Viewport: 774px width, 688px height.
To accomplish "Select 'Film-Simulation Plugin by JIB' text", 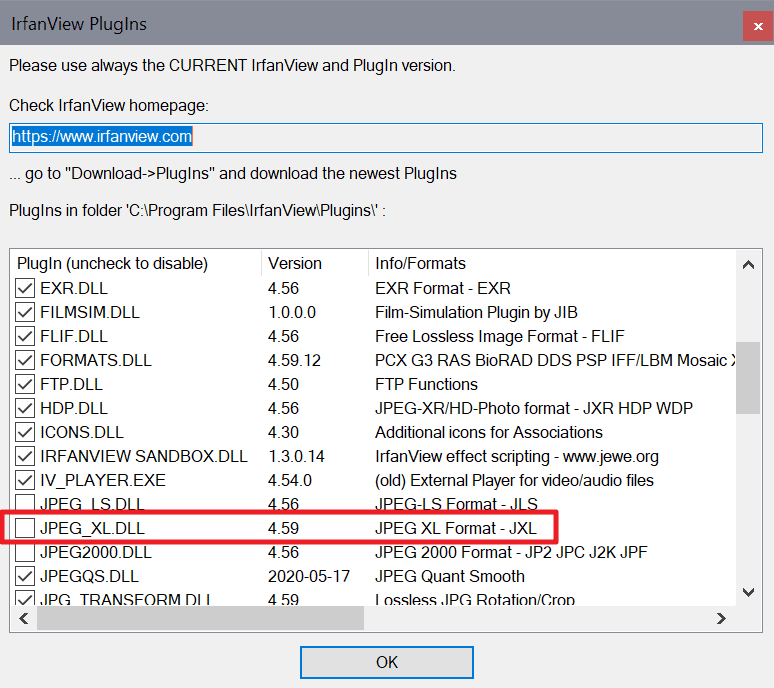I will pyautogui.click(x=476, y=312).
